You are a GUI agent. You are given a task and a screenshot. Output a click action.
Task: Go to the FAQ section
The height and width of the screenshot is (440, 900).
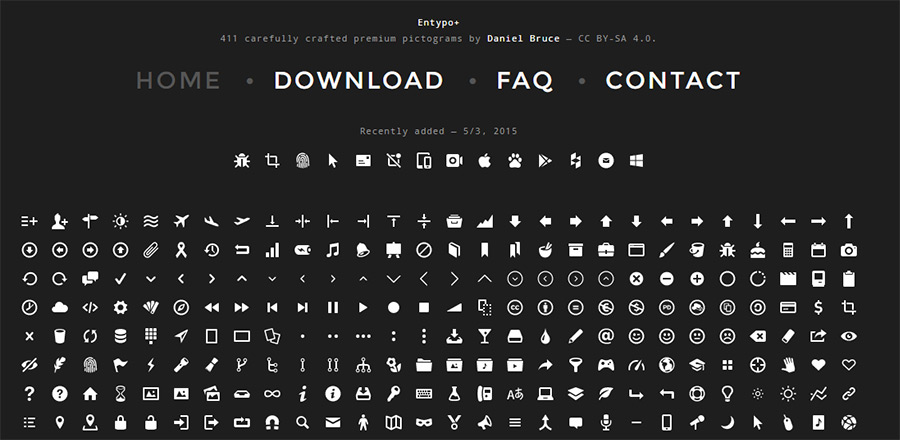(525, 81)
